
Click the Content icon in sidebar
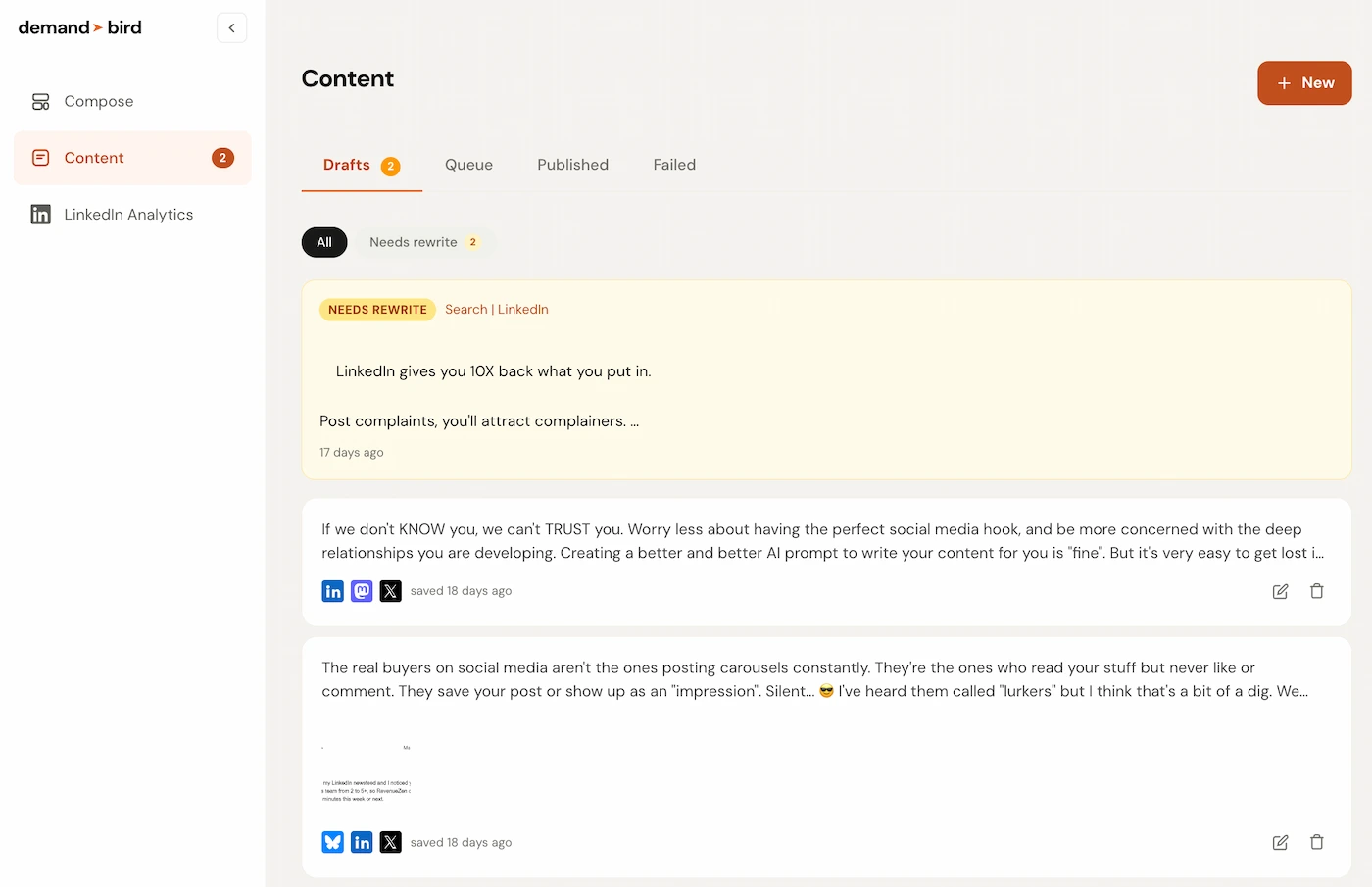[40, 158]
